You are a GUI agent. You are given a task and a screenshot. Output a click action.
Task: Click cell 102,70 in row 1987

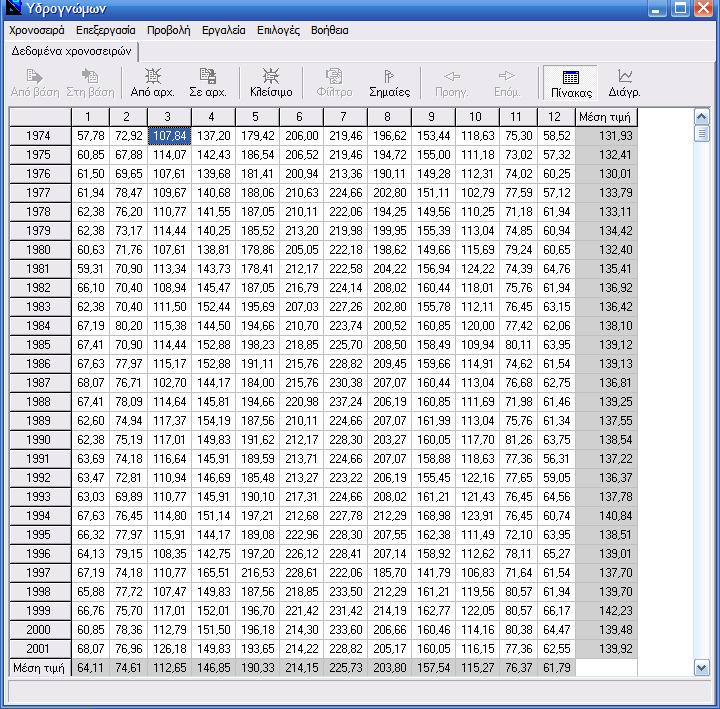pyautogui.click(x=169, y=383)
